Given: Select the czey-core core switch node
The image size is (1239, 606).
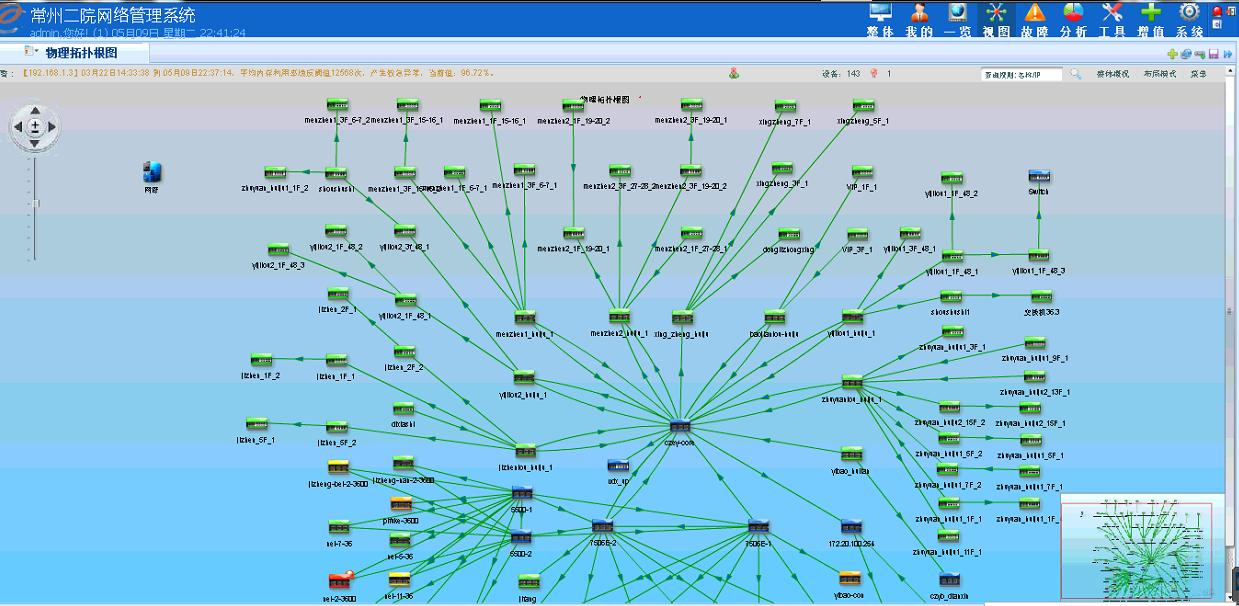Looking at the screenshot, I should pos(680,427).
